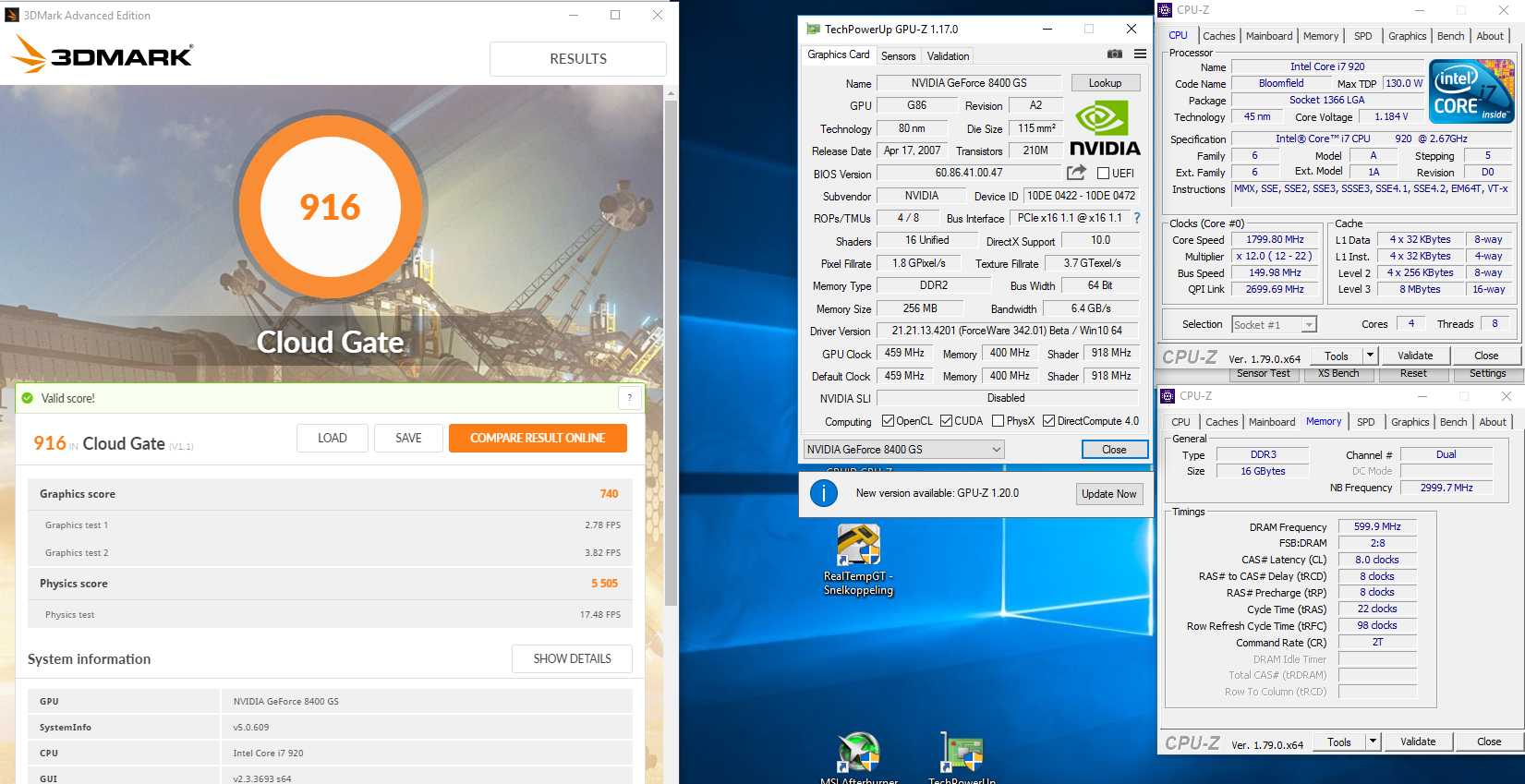Viewport: 1525px width, 784px height.
Task: Click the green valid score checkmark icon
Action: [28, 398]
